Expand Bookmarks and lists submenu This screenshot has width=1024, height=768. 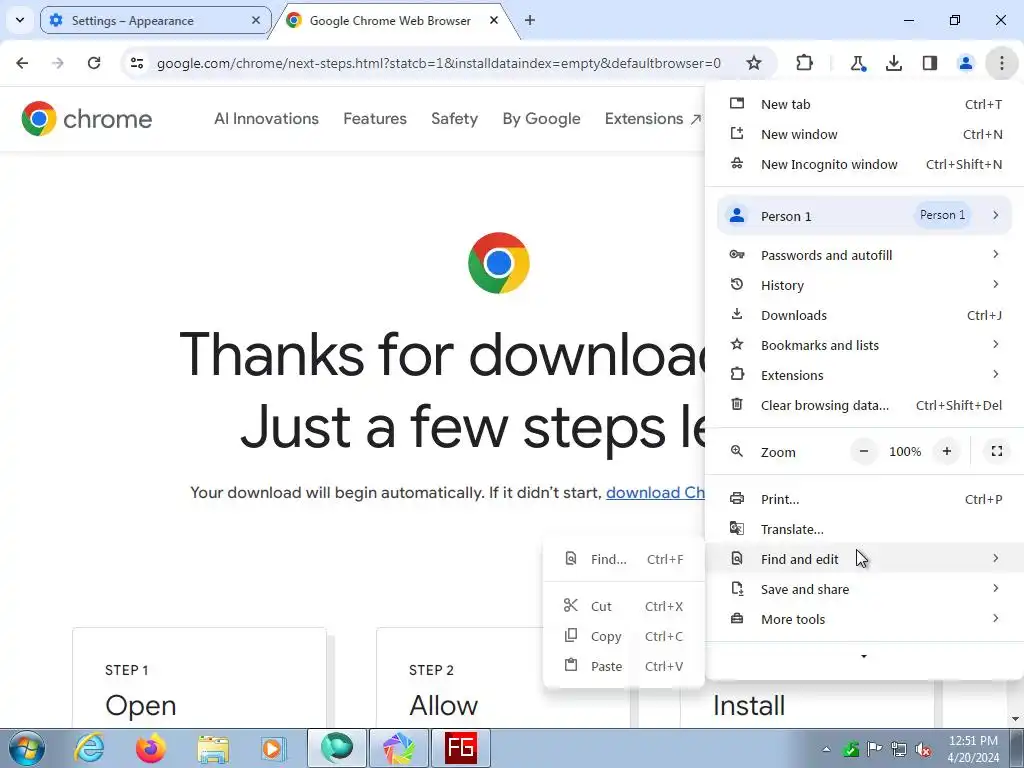click(x=865, y=345)
